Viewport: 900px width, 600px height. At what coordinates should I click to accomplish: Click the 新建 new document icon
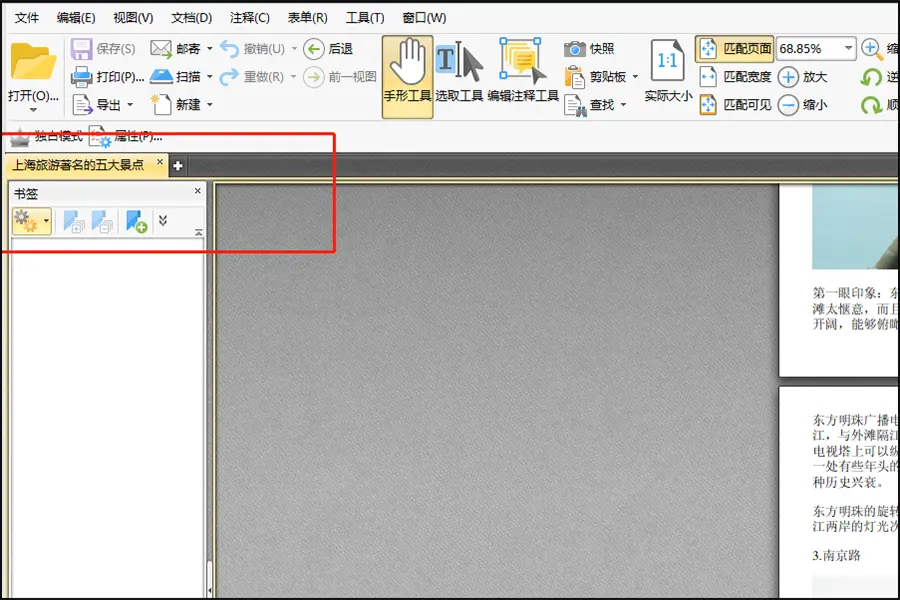click(x=161, y=104)
